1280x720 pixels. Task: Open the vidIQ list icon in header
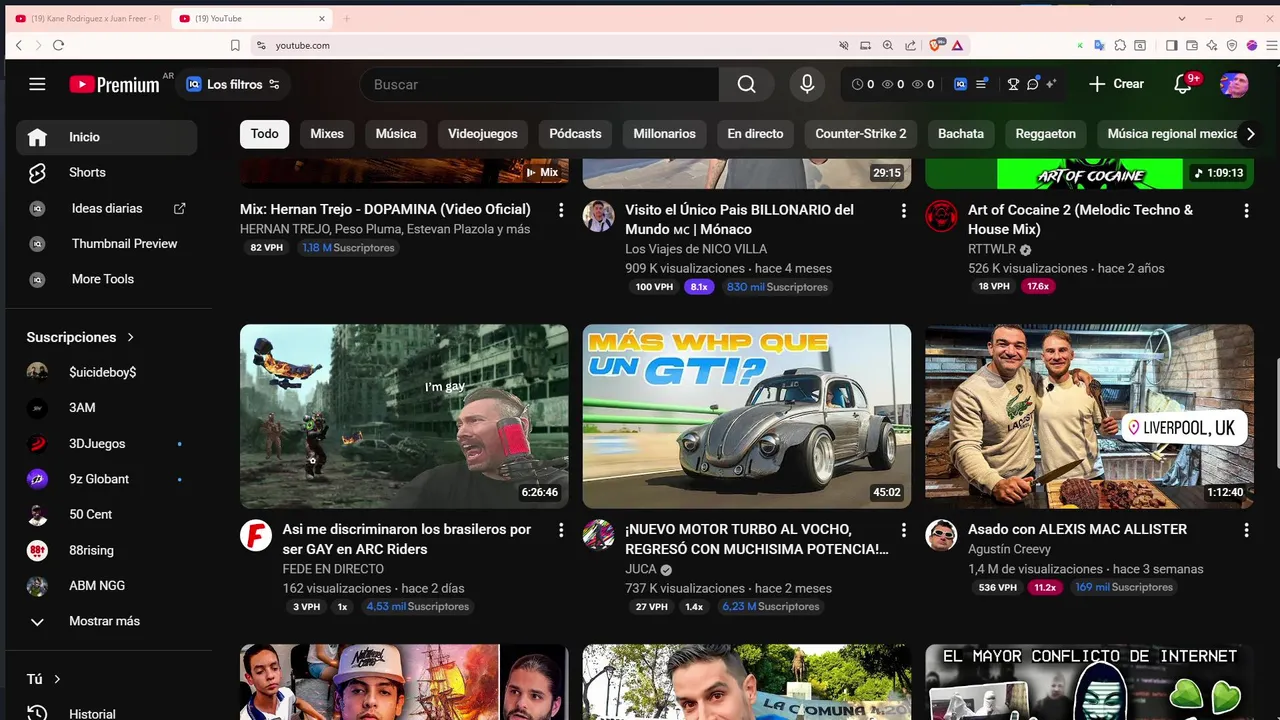pyautogui.click(x=982, y=85)
